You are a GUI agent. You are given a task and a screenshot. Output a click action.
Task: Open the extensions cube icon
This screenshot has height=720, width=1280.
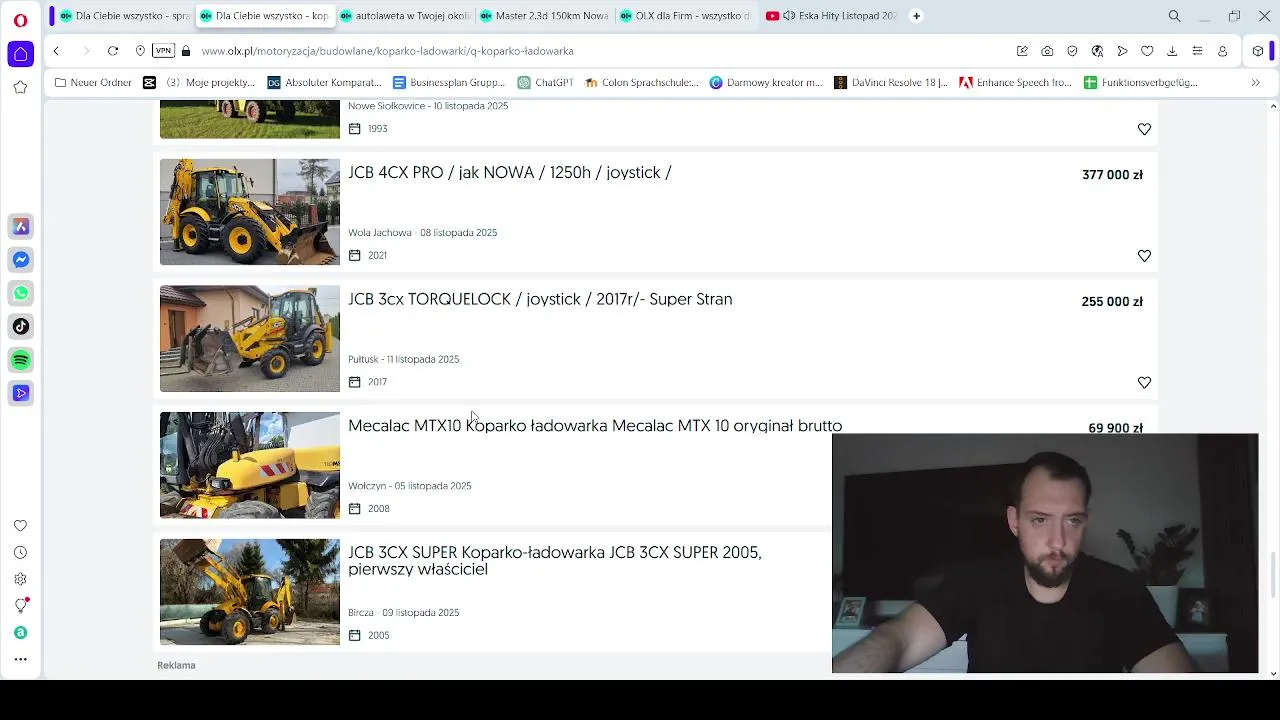tap(1258, 51)
